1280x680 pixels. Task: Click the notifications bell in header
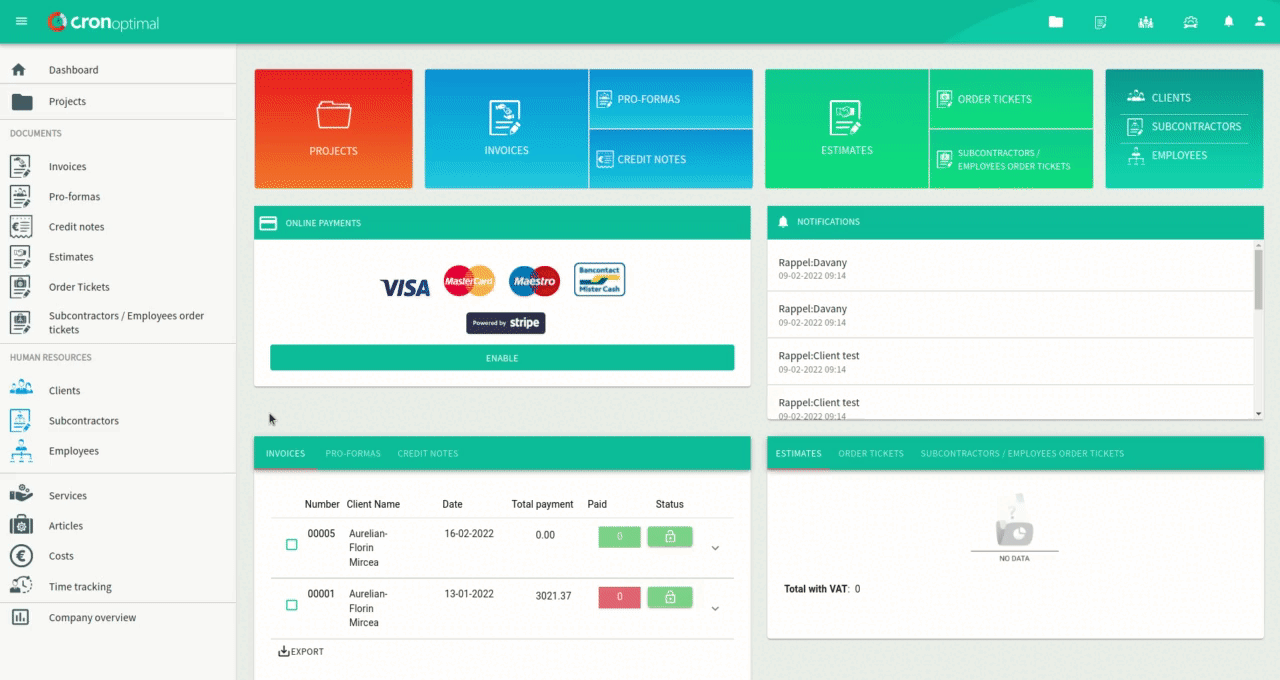tap(1229, 22)
